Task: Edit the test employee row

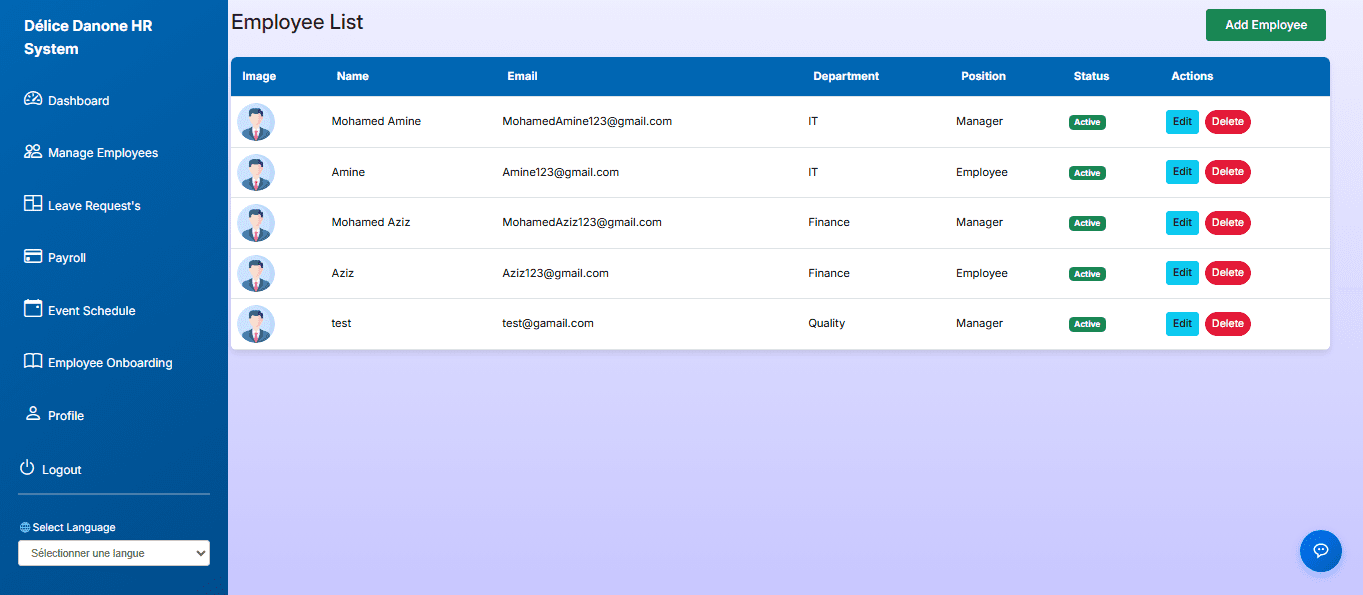Action: tap(1182, 323)
